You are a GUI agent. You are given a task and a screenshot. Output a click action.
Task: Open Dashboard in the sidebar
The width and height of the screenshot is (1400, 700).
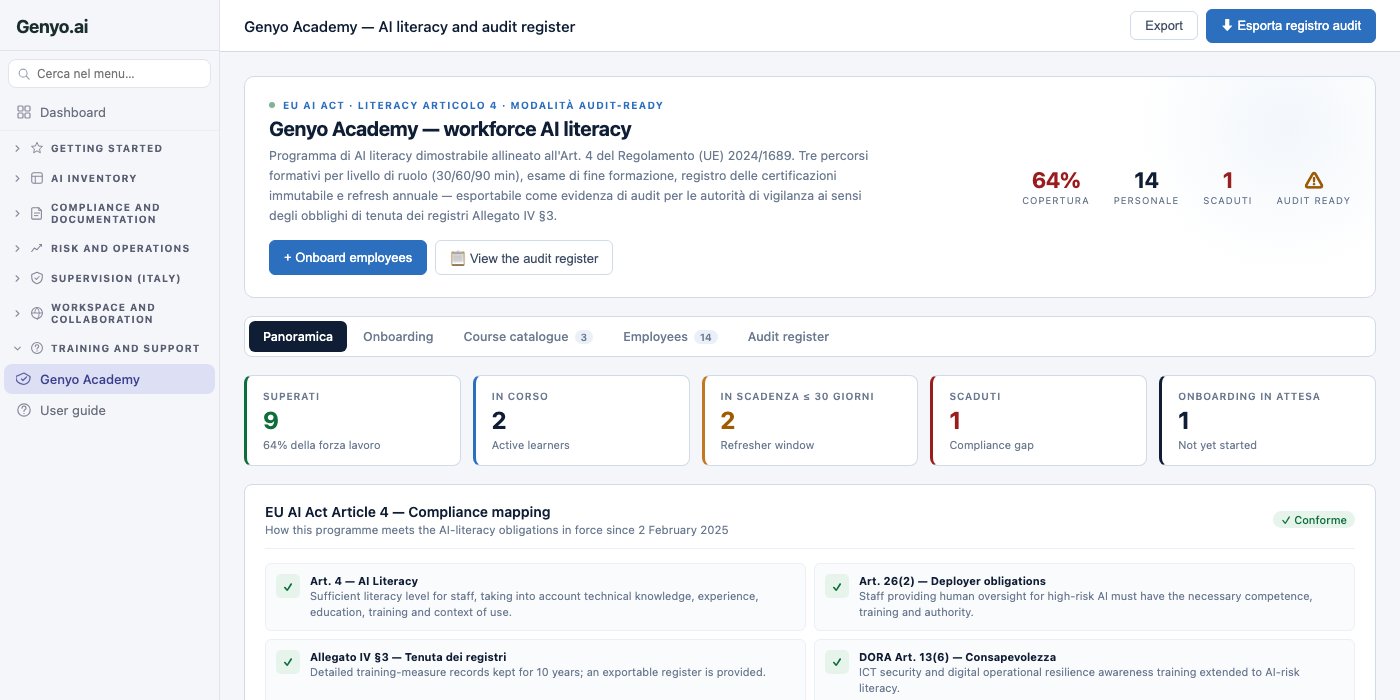point(109,113)
